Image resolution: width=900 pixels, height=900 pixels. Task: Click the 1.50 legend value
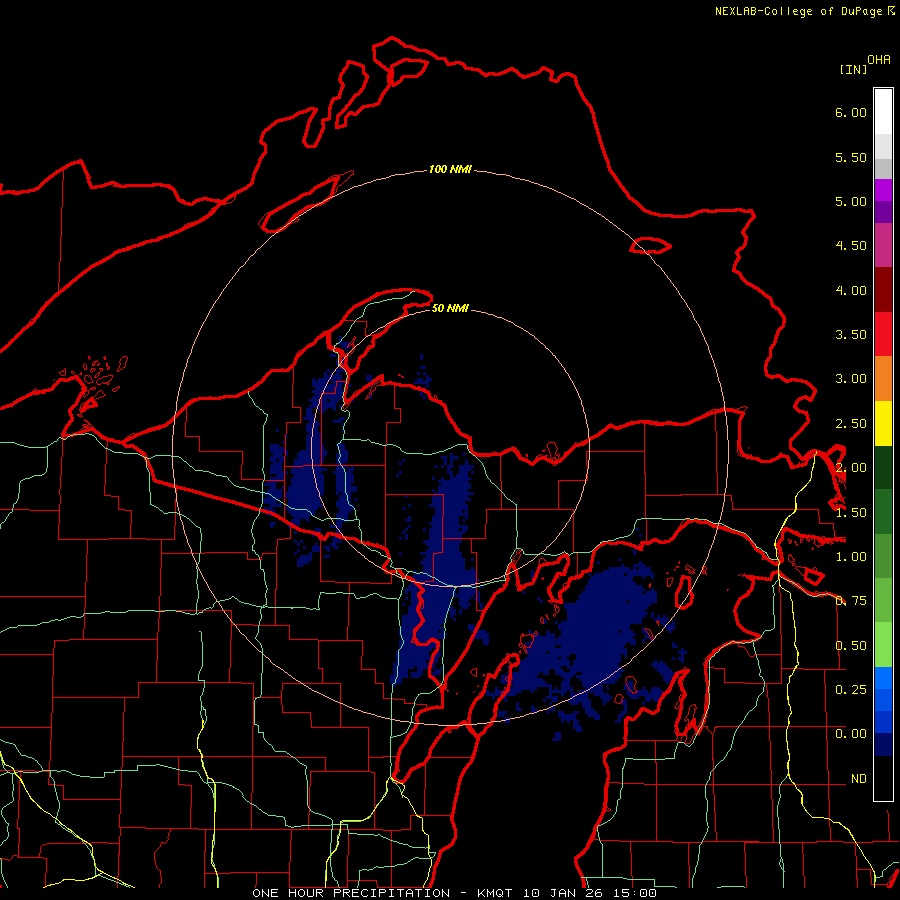tap(851, 513)
